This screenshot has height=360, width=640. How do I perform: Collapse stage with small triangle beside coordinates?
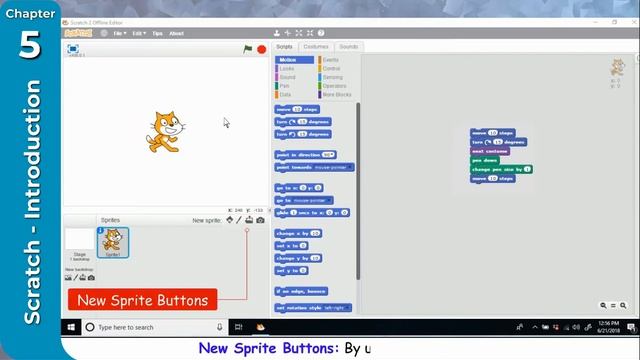tap(269, 210)
